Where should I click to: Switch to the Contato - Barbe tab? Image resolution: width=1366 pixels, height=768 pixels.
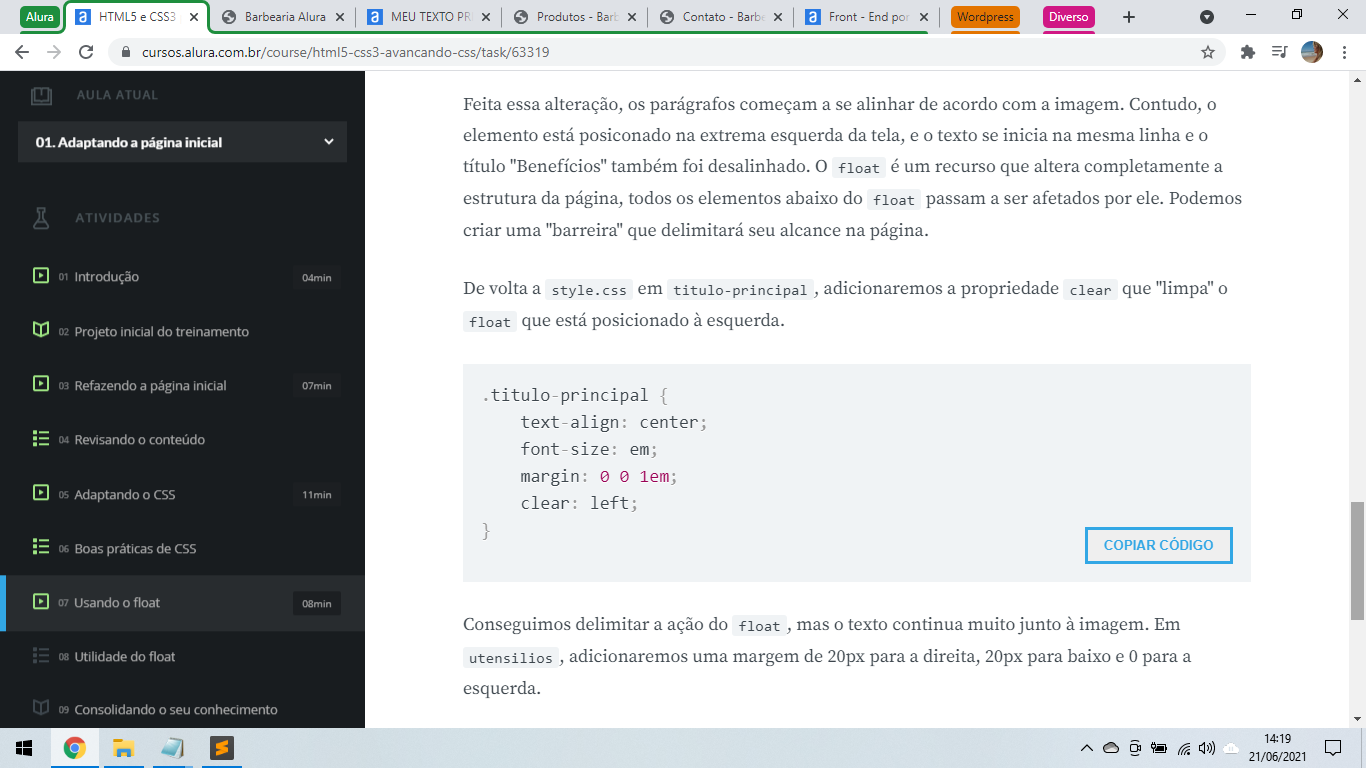[x=722, y=17]
